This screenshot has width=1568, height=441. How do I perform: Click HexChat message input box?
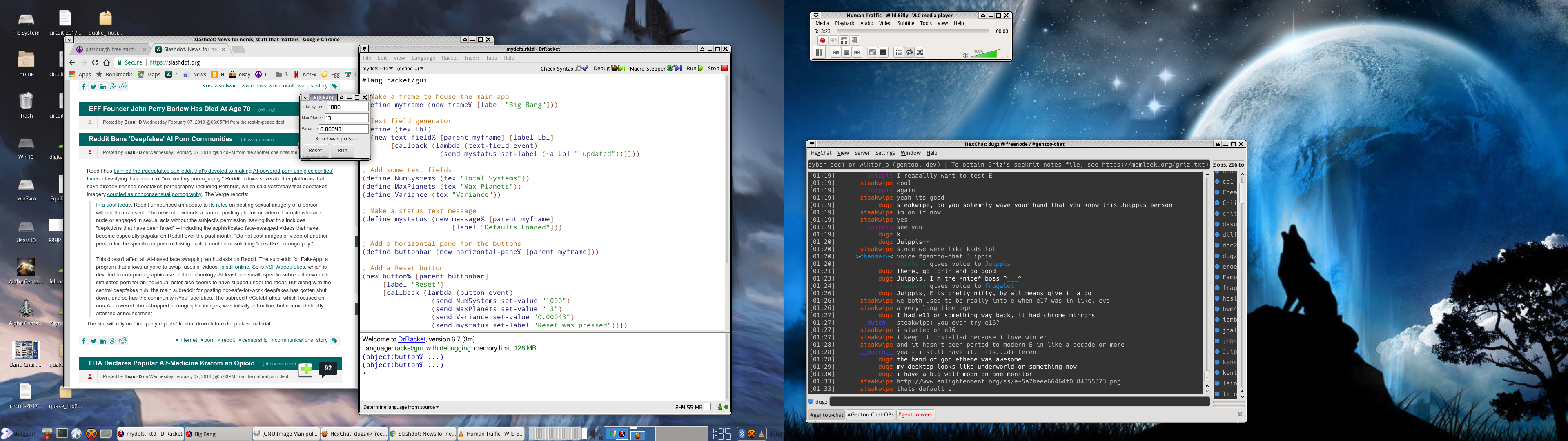(x=1019, y=401)
